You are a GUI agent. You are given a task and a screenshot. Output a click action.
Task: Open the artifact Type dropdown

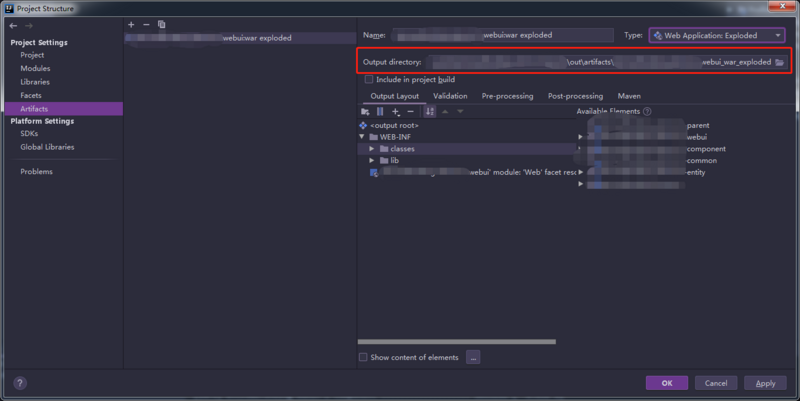717,36
